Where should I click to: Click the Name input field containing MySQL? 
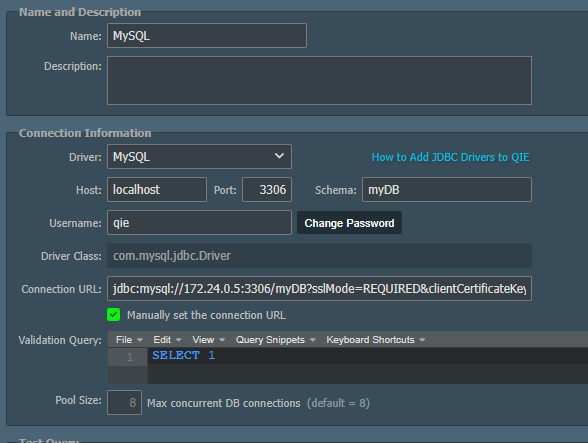pos(207,36)
